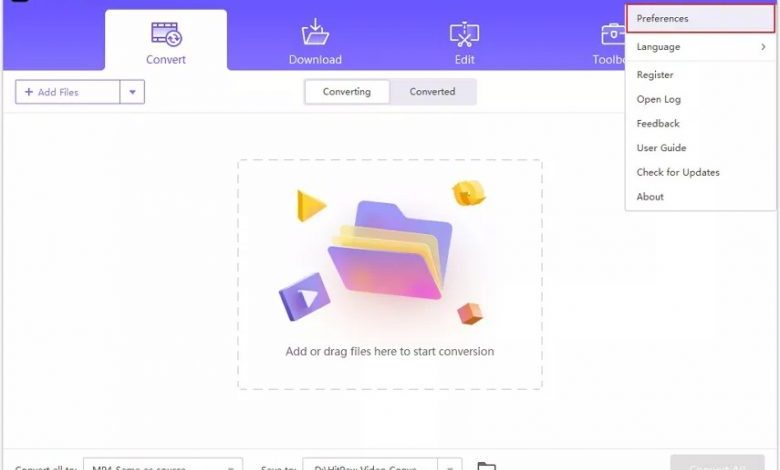
Task: Click the colorful folder illustration in drop zone
Action: click(x=390, y=250)
